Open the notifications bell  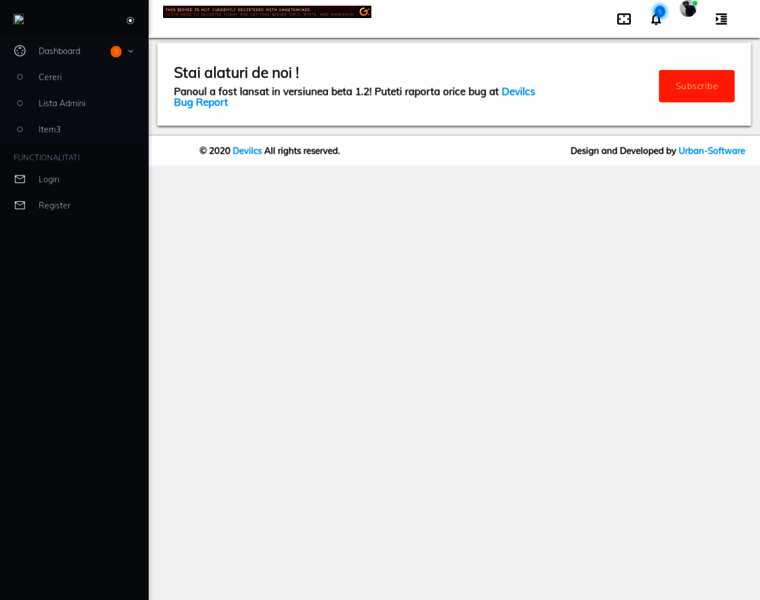tap(656, 19)
